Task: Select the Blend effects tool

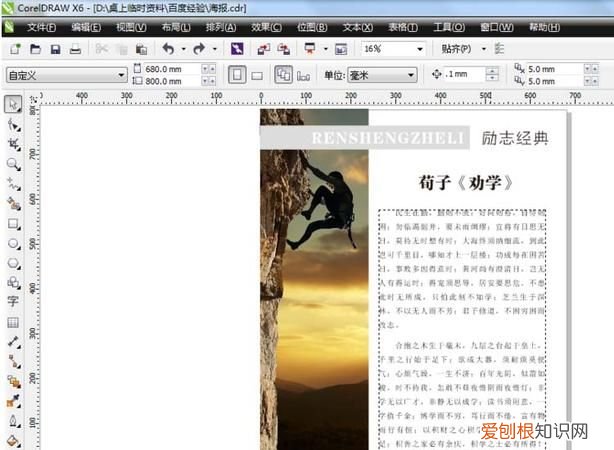Action: (x=14, y=381)
